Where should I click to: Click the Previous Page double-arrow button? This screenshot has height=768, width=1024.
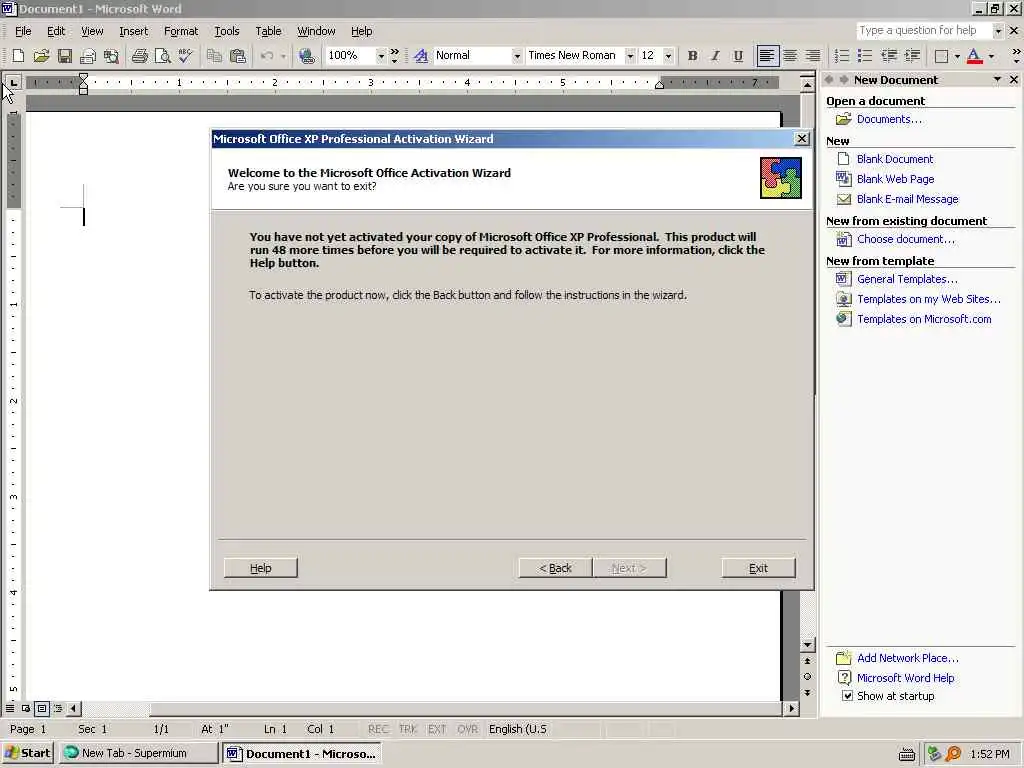point(808,661)
